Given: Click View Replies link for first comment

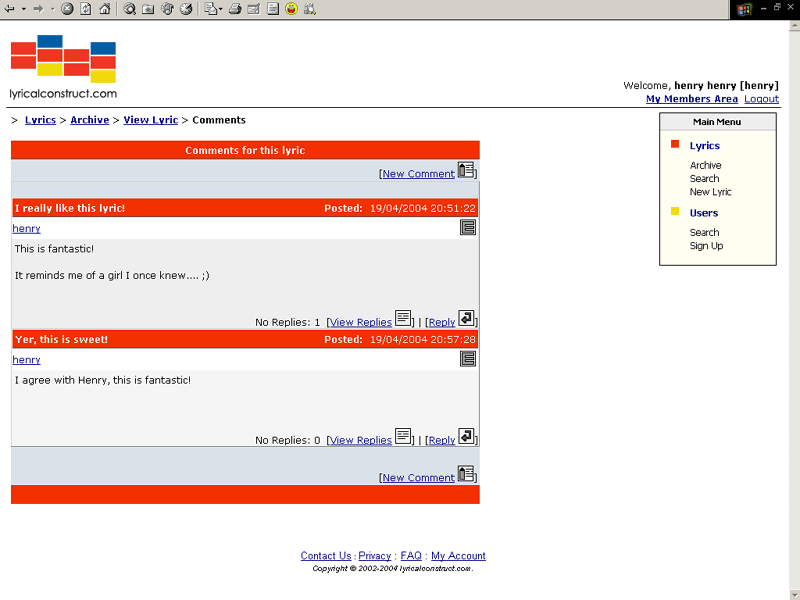Looking at the screenshot, I should pyautogui.click(x=361, y=322).
